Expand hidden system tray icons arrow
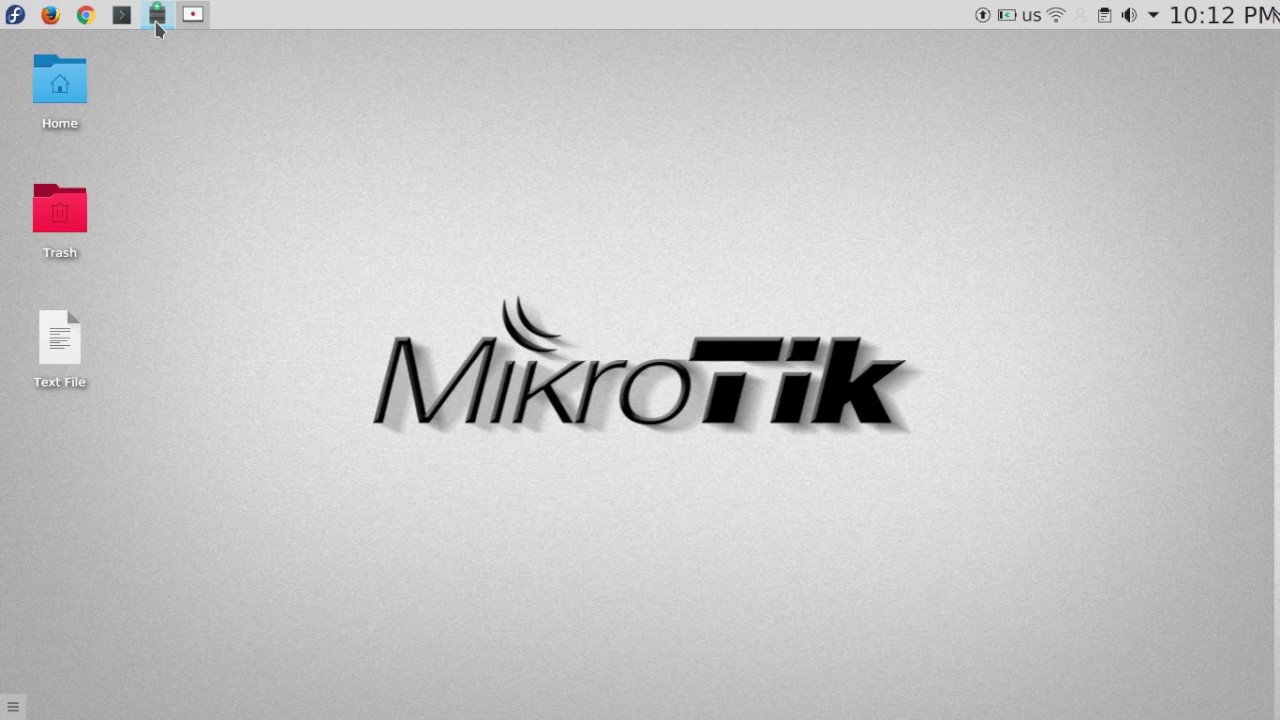The height and width of the screenshot is (720, 1280). click(x=1153, y=15)
